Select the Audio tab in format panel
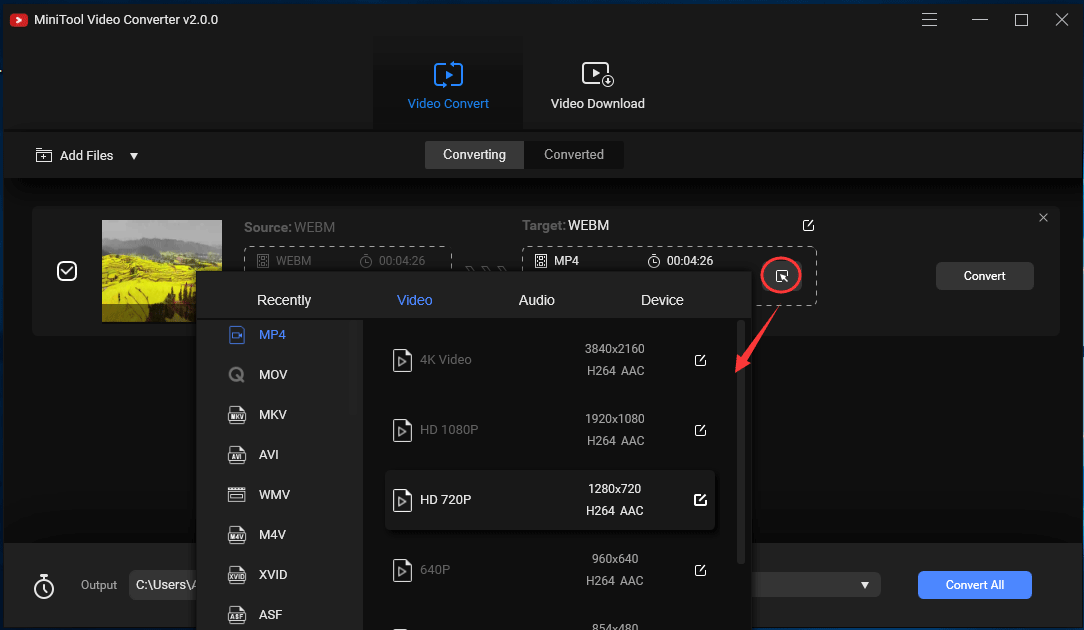The height and width of the screenshot is (630, 1084). (x=536, y=300)
